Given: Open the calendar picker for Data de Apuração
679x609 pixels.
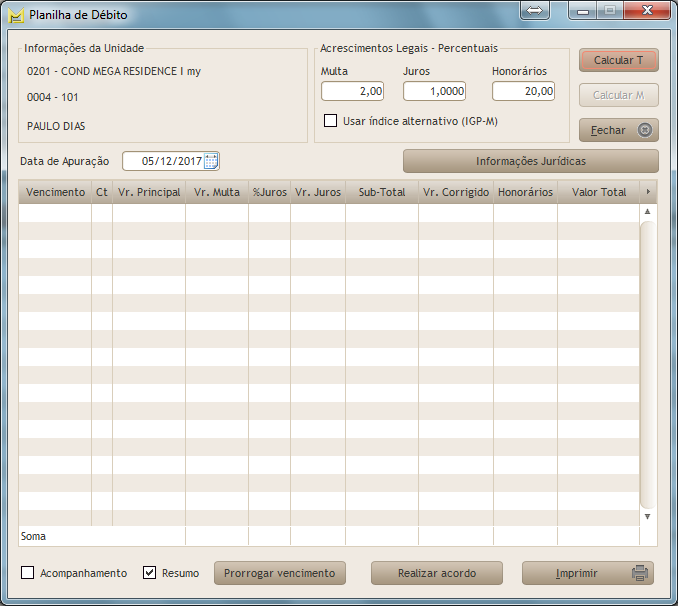Looking at the screenshot, I should [211, 161].
